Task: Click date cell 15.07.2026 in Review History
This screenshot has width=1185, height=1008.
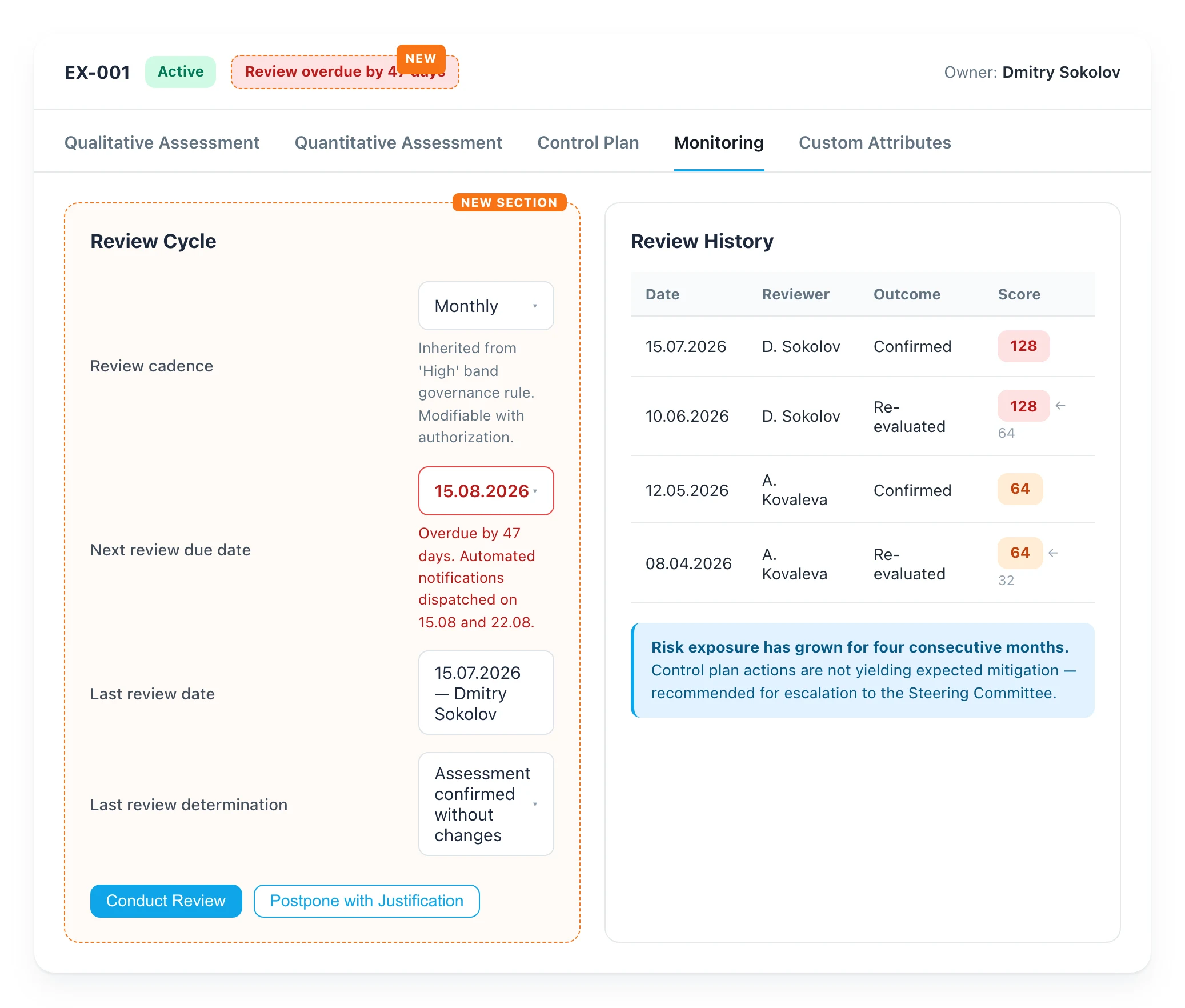Action: pyautogui.click(x=686, y=346)
